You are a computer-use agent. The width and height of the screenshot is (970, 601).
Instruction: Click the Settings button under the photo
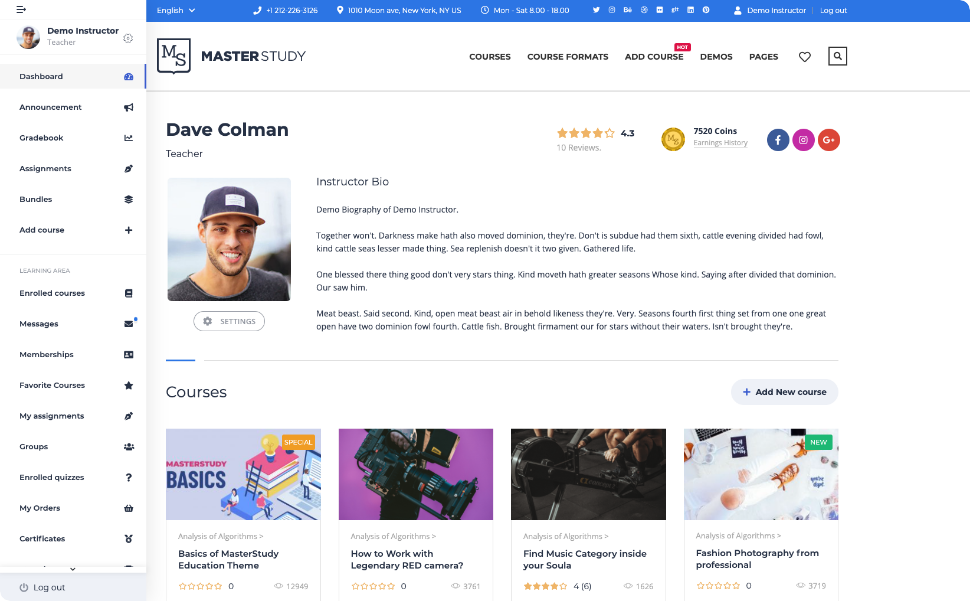click(x=229, y=321)
